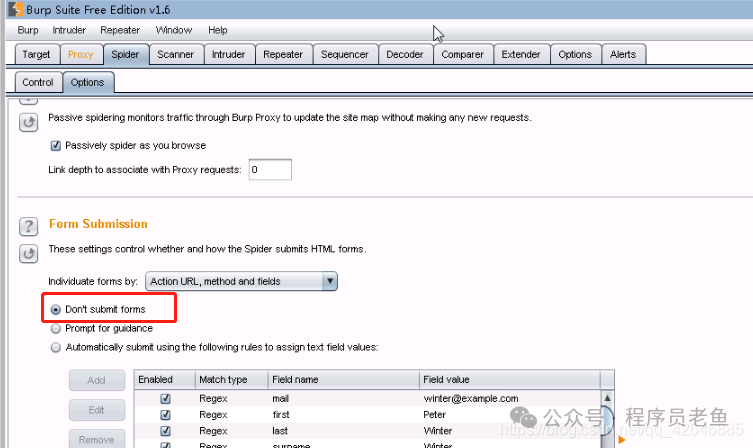Click the Link depth input field
The height and width of the screenshot is (448, 753).
click(x=270, y=170)
